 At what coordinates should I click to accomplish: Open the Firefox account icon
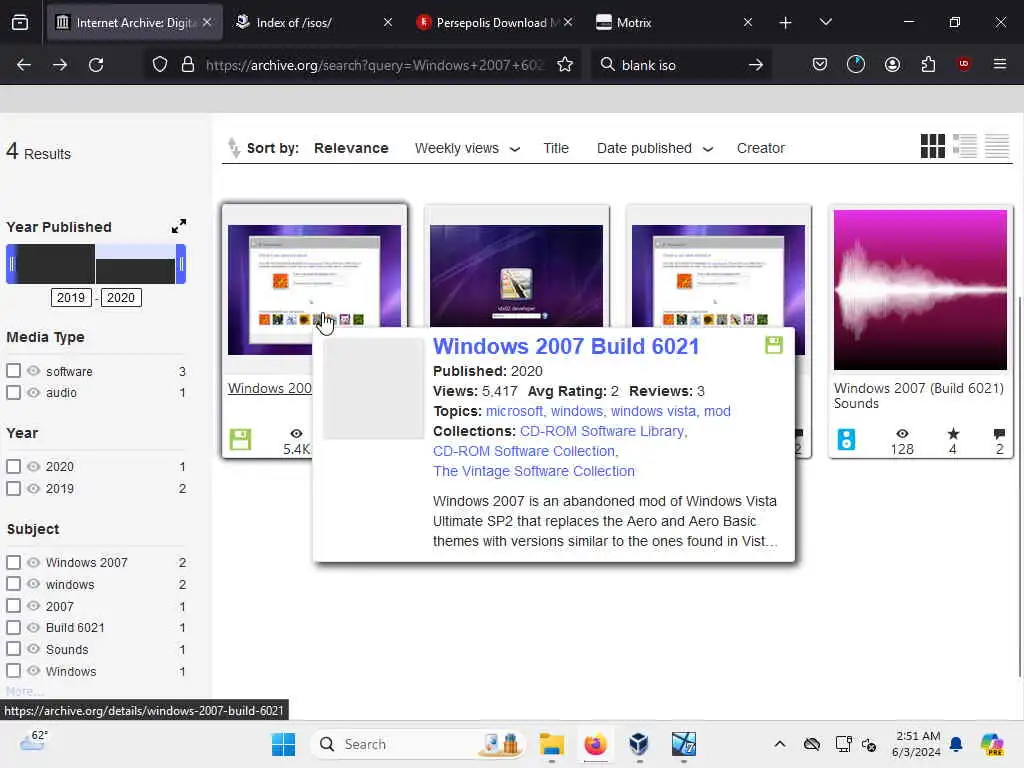892,64
